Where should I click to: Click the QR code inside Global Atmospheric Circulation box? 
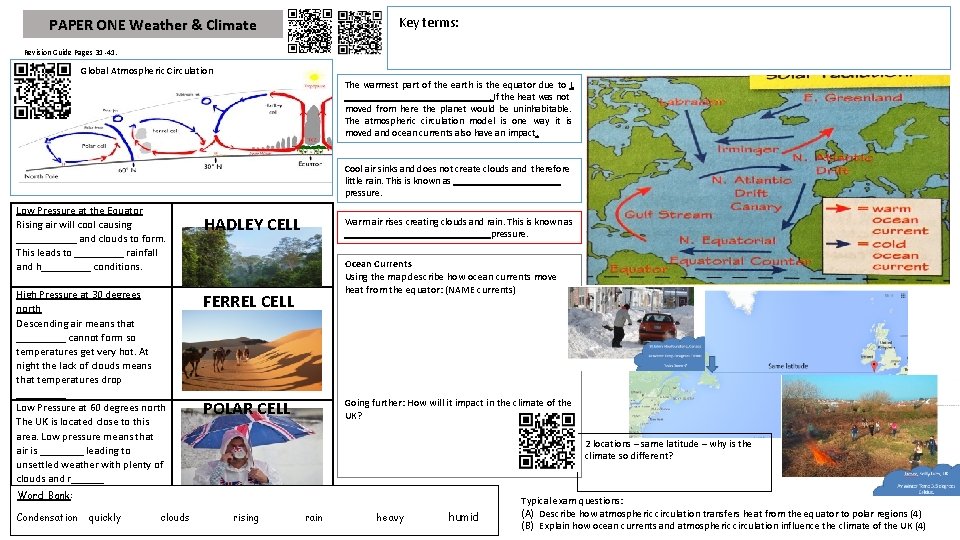coord(42,91)
